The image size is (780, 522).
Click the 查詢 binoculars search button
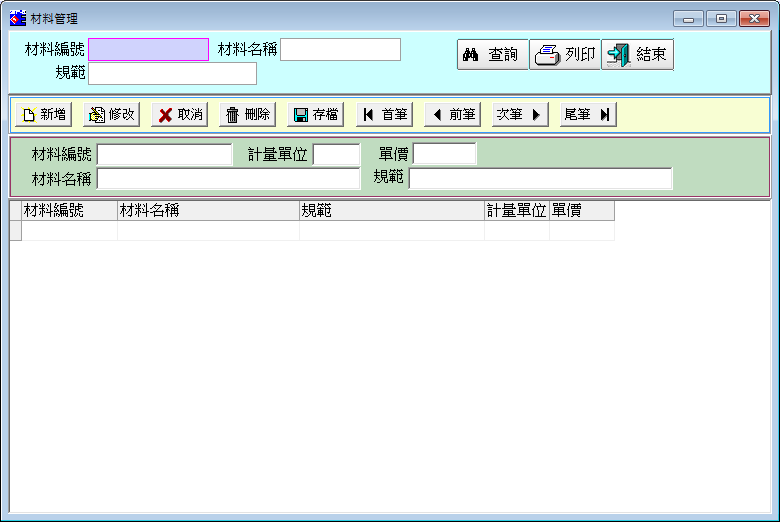click(492, 55)
